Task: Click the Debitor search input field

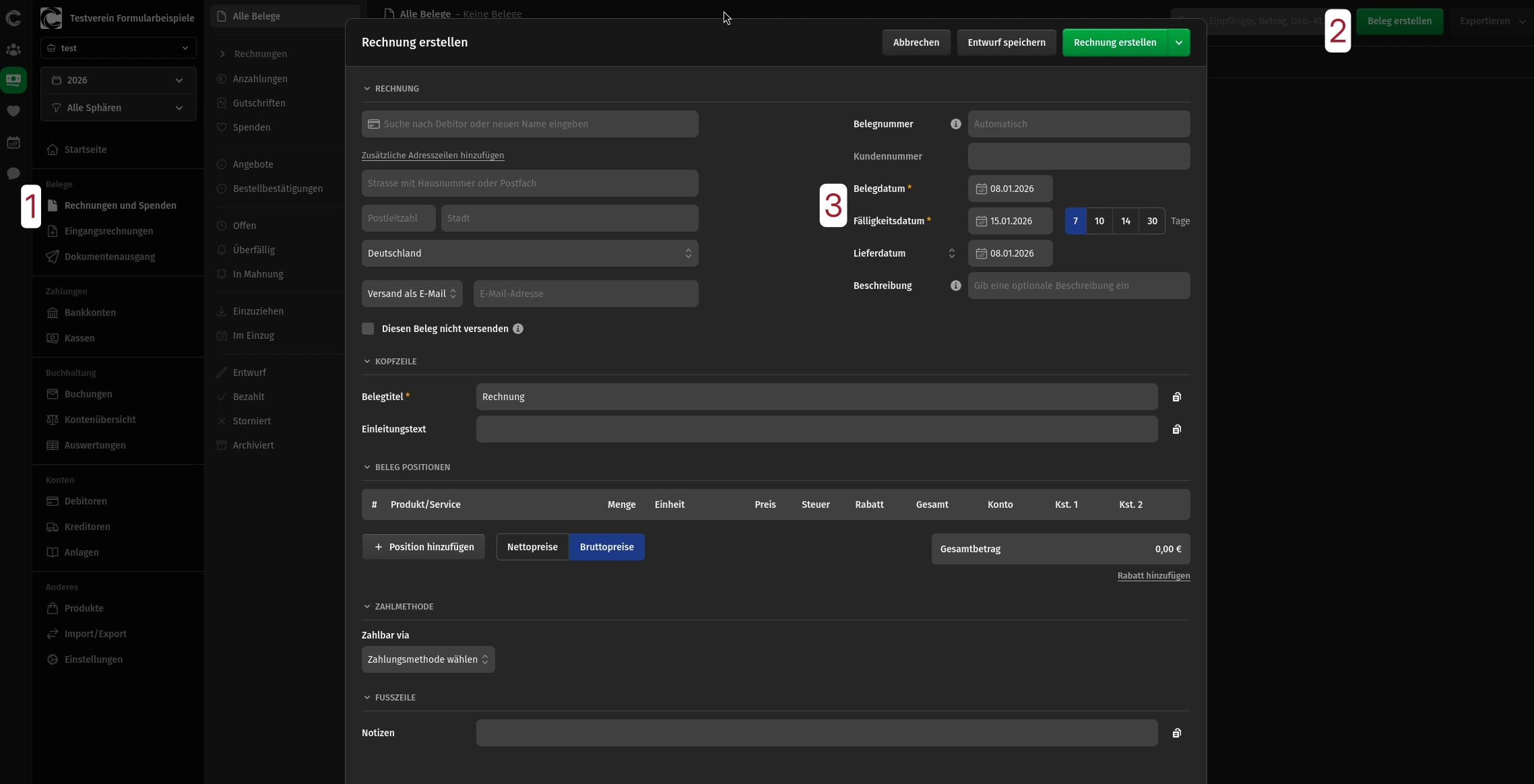Action: pos(530,124)
